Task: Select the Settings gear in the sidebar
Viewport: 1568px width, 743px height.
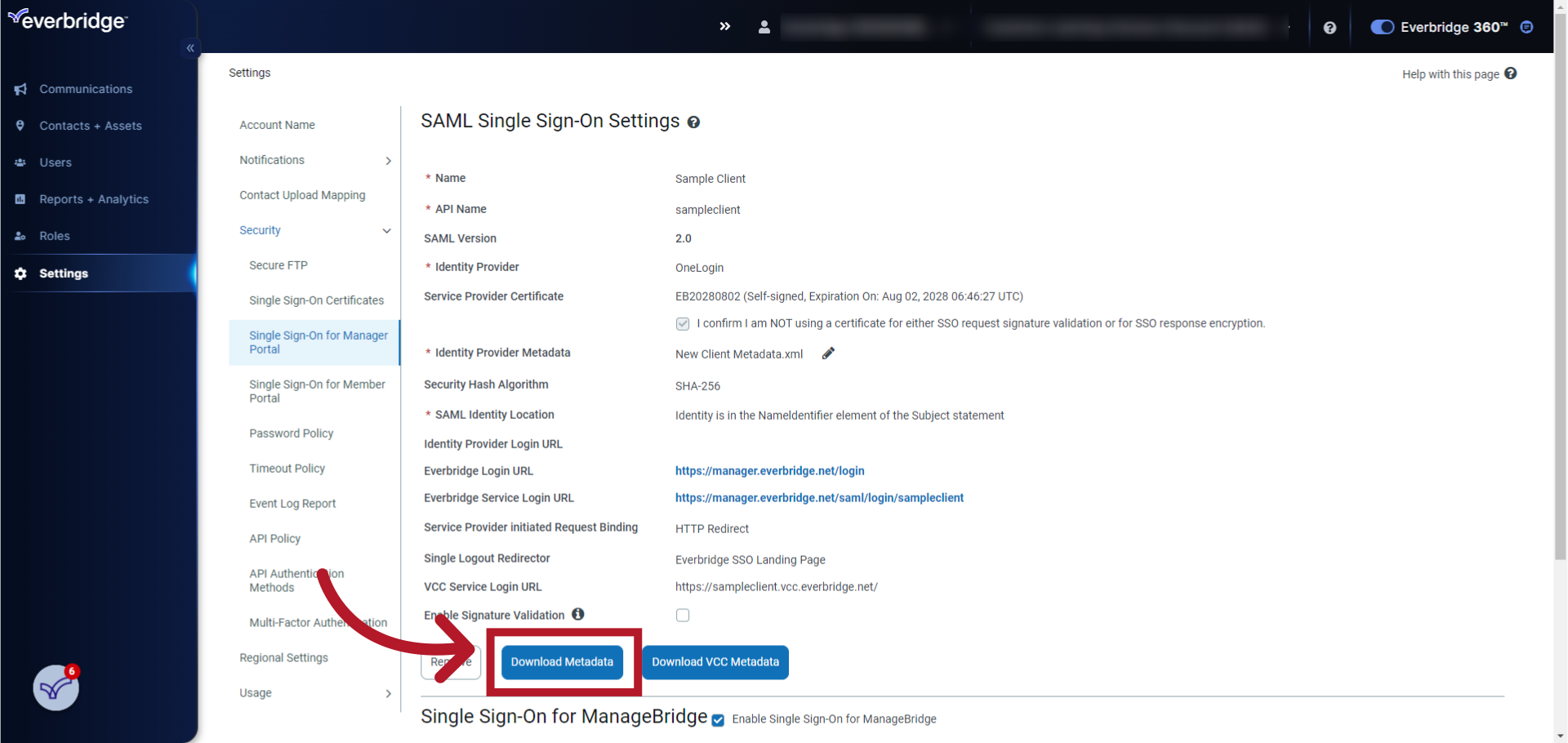Action: 20,274
